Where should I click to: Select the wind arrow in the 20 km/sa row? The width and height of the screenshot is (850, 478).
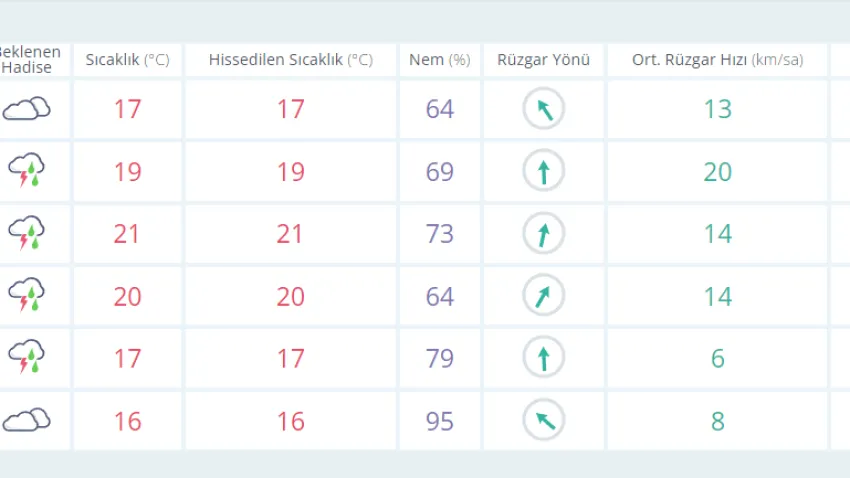click(544, 172)
